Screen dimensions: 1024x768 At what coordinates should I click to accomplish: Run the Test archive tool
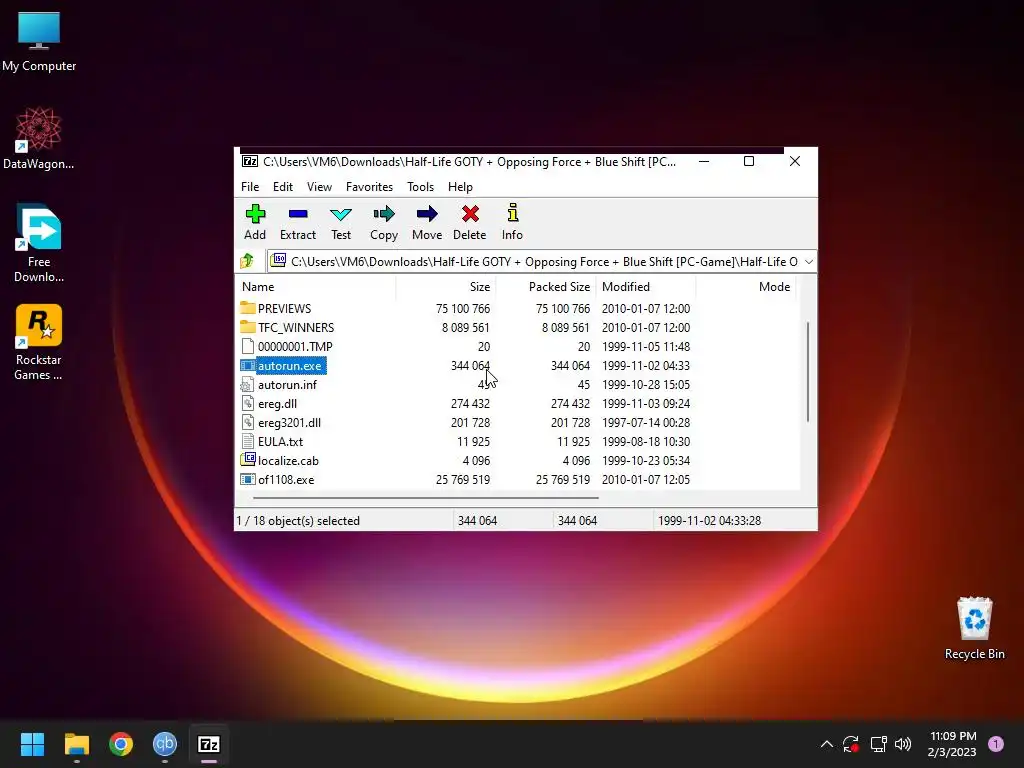tap(341, 214)
